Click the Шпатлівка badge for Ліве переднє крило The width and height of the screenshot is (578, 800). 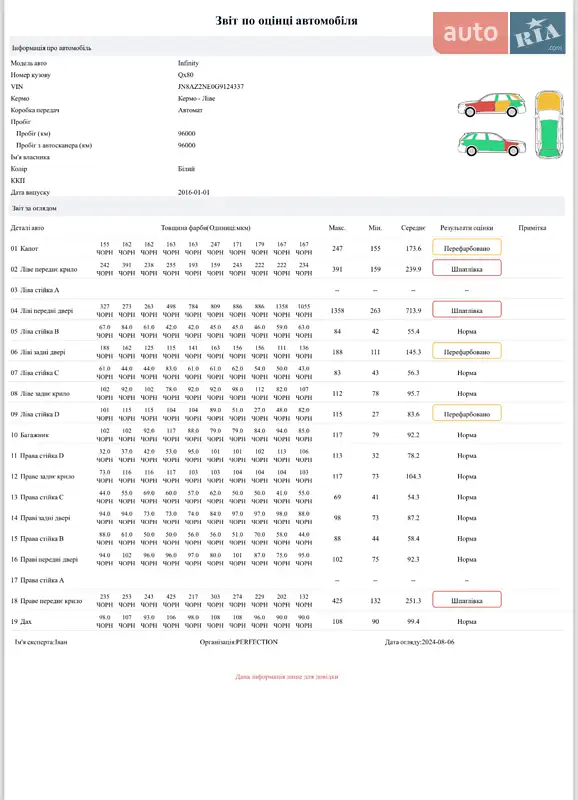(467, 269)
